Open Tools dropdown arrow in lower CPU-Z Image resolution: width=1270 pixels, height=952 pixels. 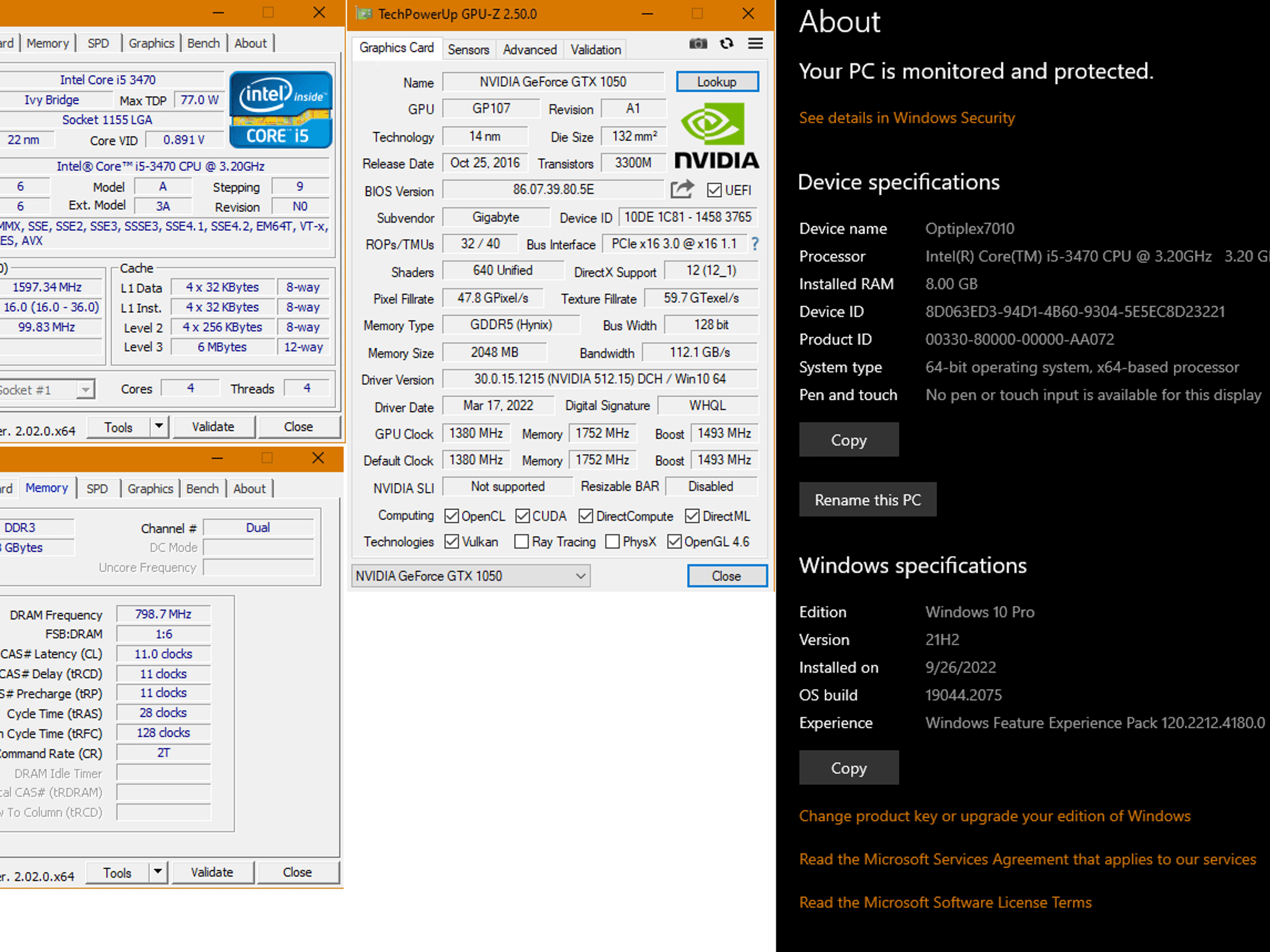pyautogui.click(x=158, y=872)
